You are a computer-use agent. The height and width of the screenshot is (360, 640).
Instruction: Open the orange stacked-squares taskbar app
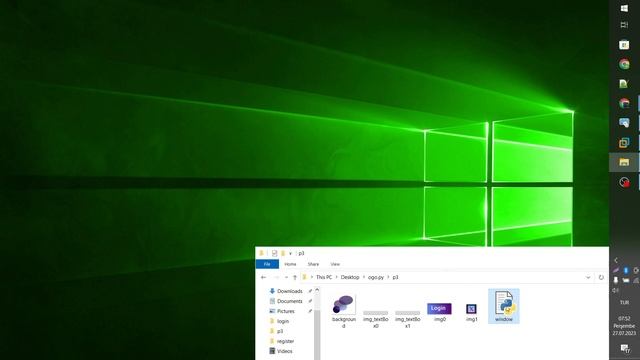coord(624,143)
